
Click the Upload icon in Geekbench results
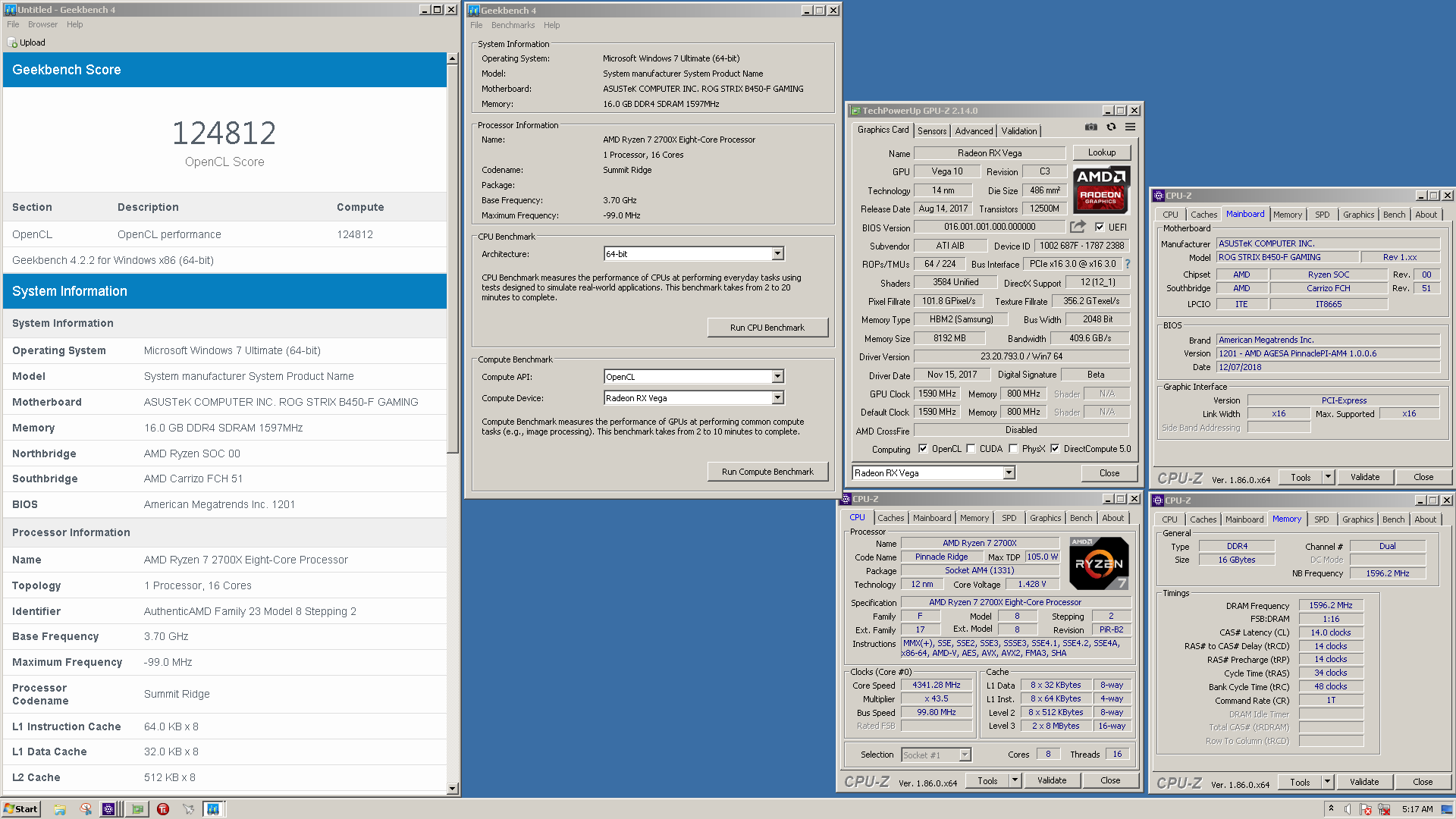(x=12, y=43)
